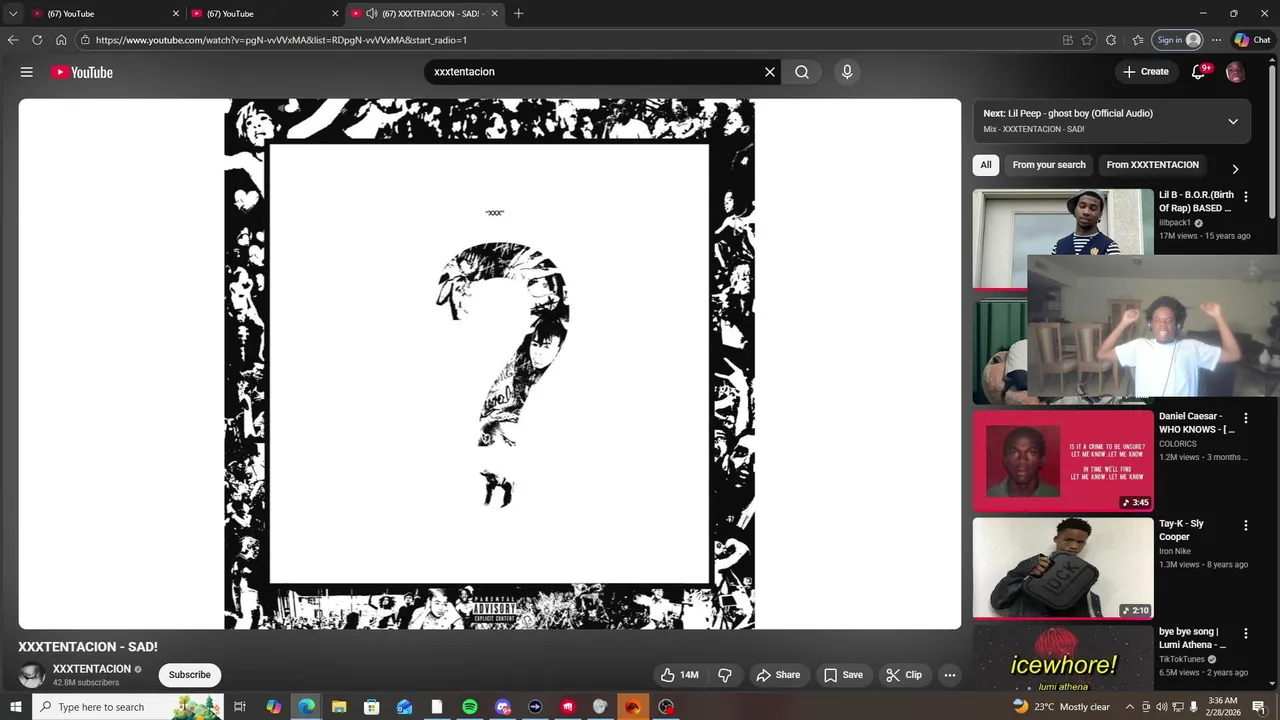Open options for Tay-K Sly Cooper video
The width and height of the screenshot is (1280, 720).
click(x=1246, y=525)
